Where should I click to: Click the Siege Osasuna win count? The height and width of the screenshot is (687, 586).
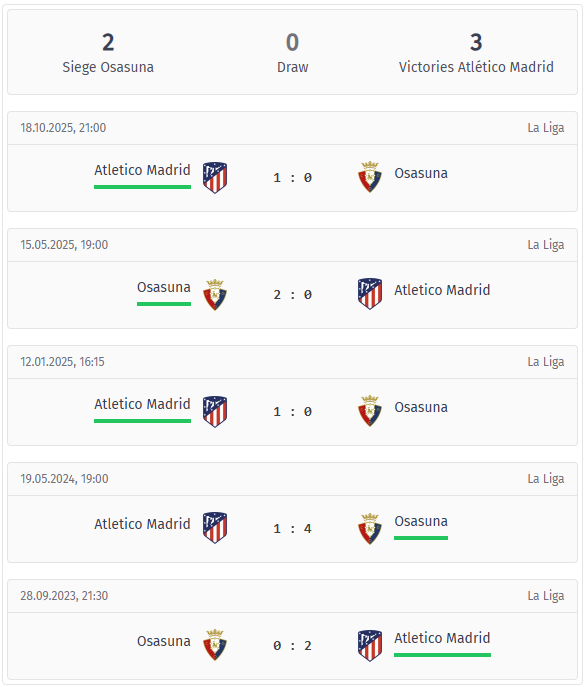coord(108,42)
